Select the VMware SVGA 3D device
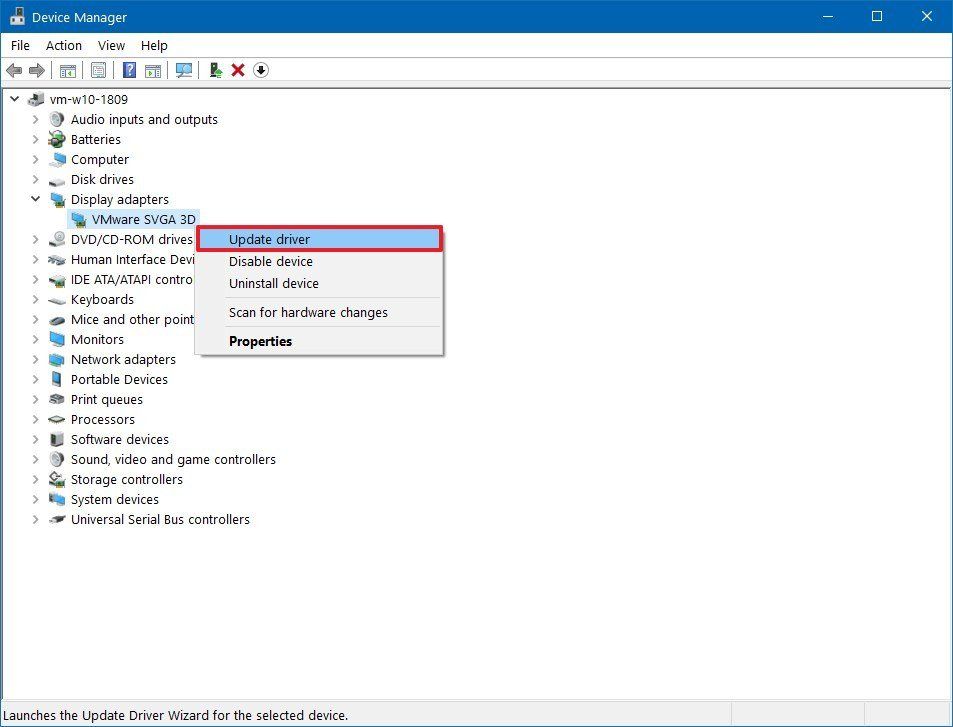Image resolution: width=953 pixels, height=727 pixels. (143, 219)
